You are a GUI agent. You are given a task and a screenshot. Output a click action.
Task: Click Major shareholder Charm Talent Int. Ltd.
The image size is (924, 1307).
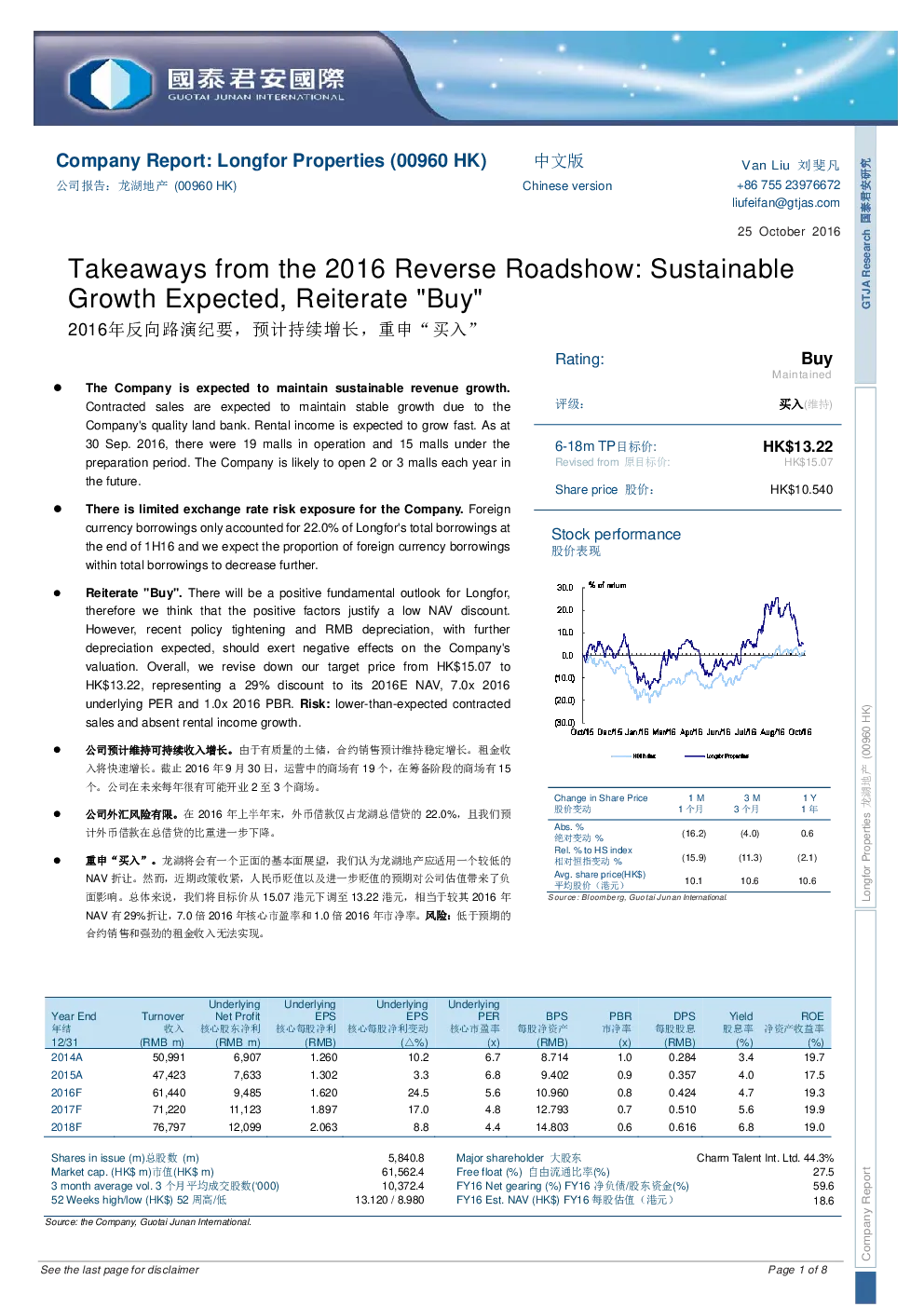(x=765, y=1158)
